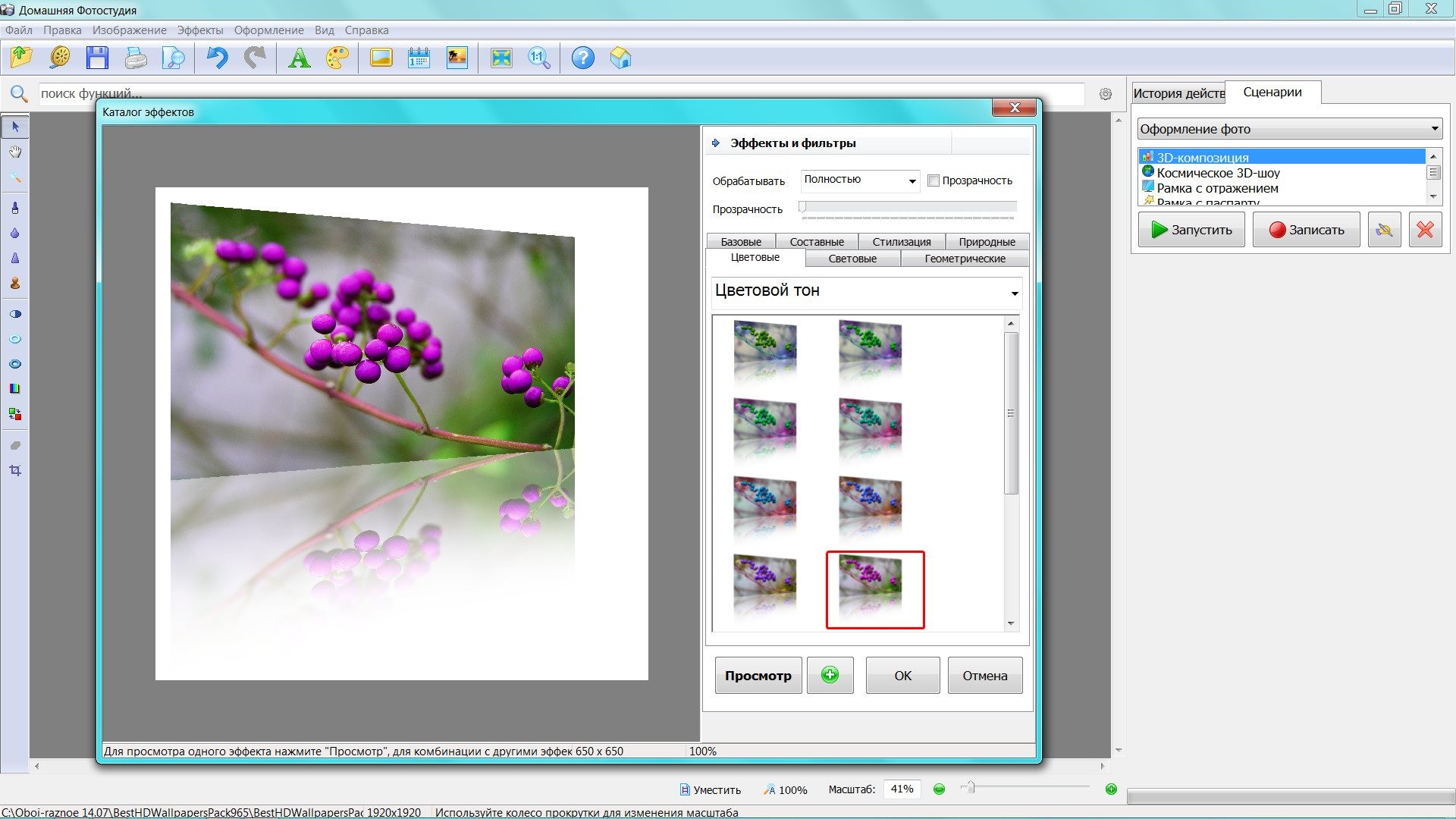Select the Hand/Pan tool icon

click(x=14, y=152)
